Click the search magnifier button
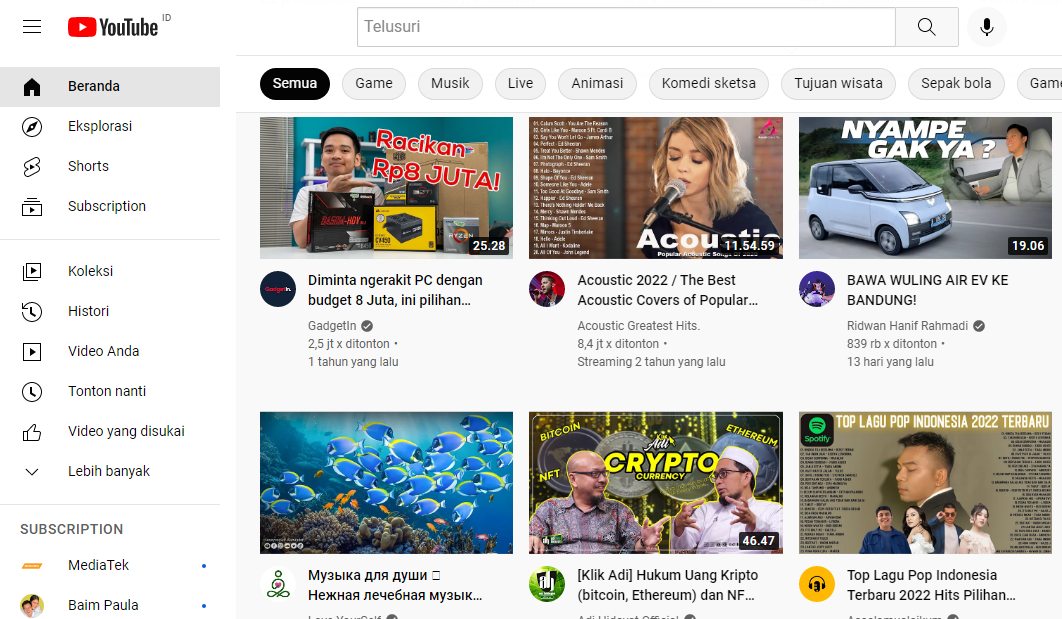Image resolution: width=1062 pixels, height=619 pixels. [927, 27]
